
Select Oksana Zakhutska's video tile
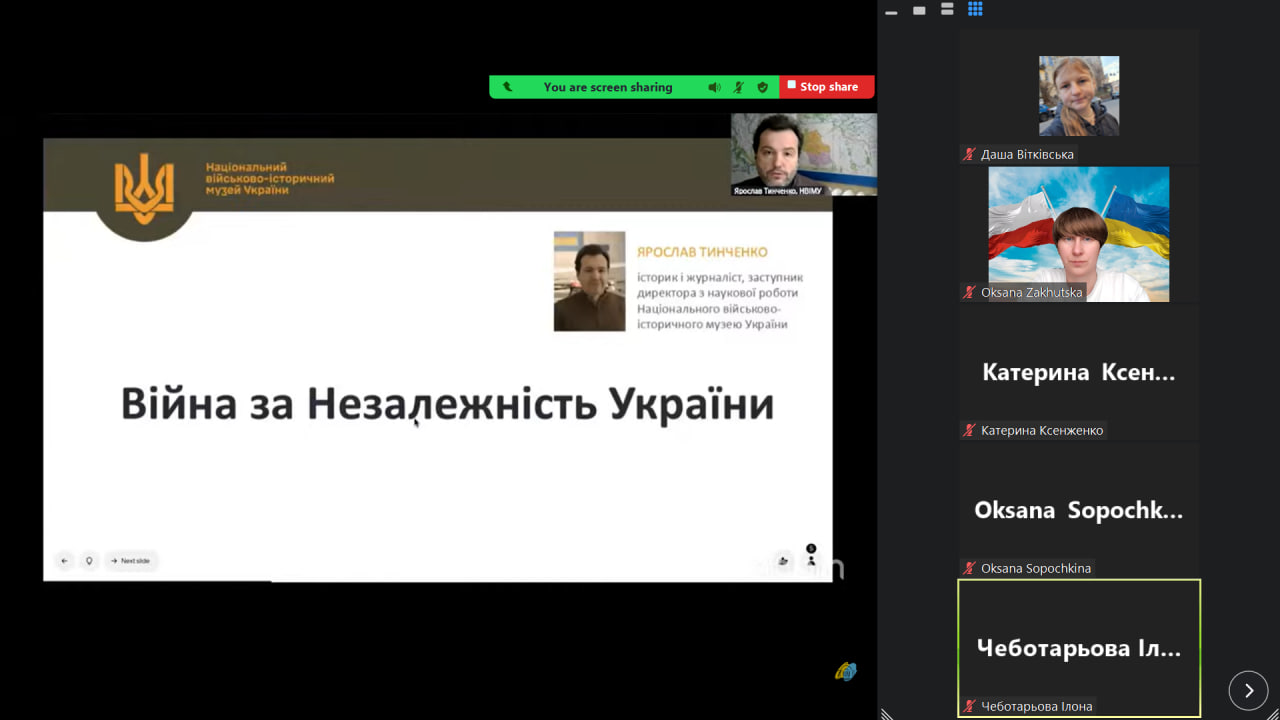coord(1078,234)
